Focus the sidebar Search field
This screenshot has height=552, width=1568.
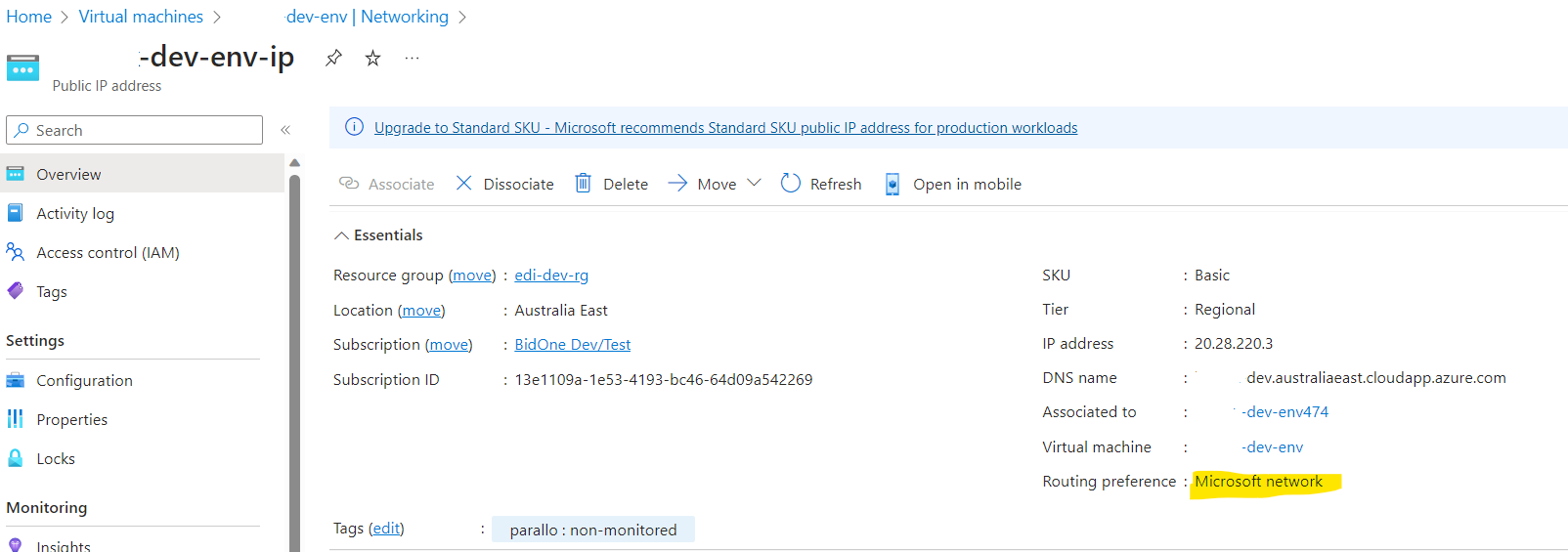134,130
